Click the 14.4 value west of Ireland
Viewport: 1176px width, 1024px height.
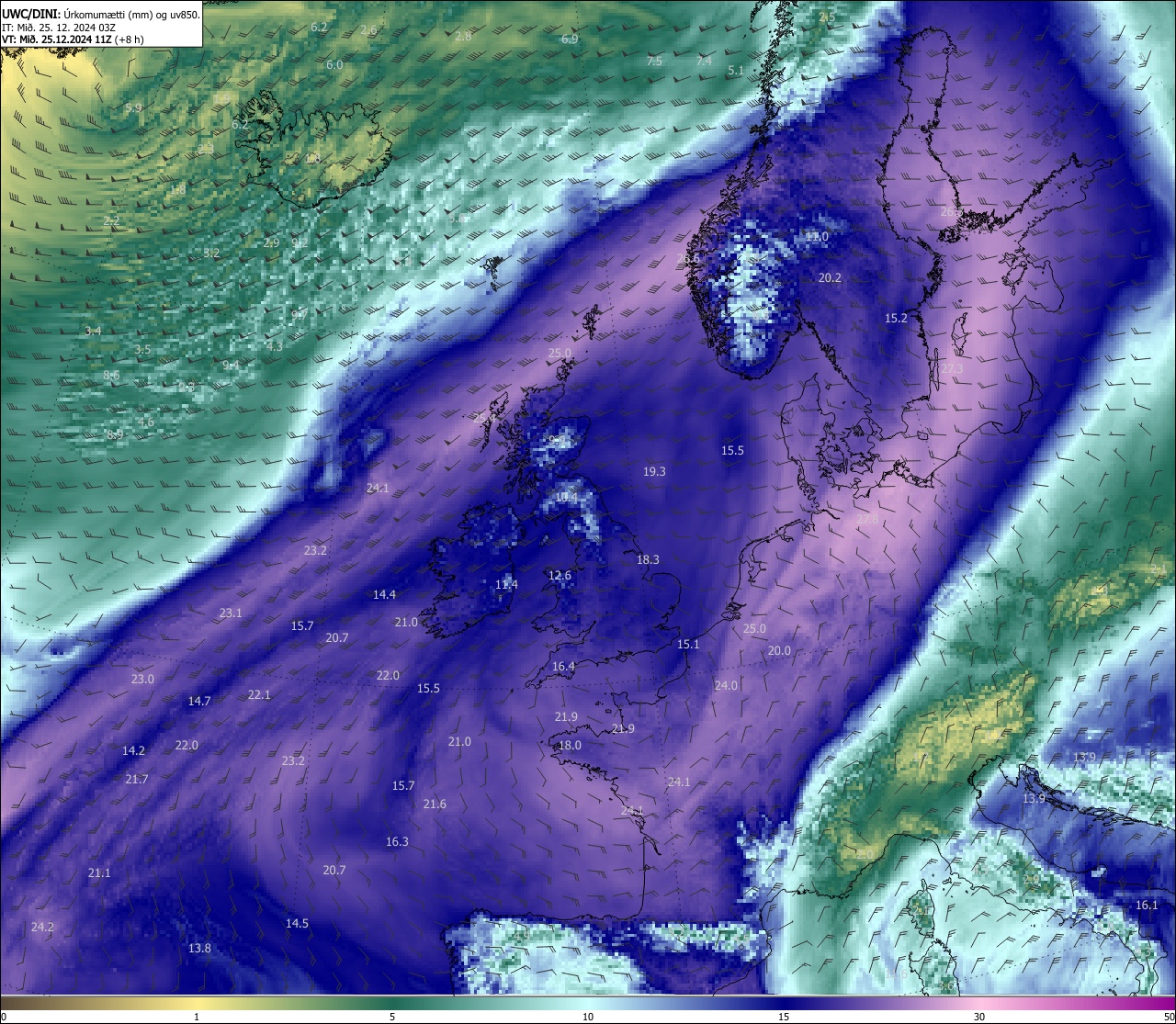coord(384,594)
